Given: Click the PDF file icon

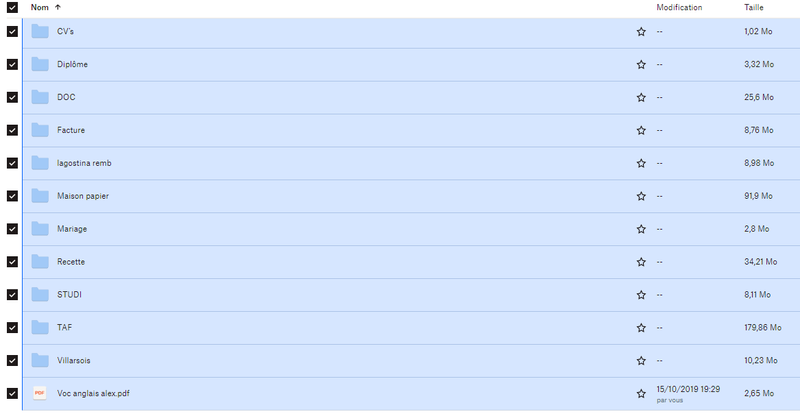Looking at the screenshot, I should click(40, 393).
